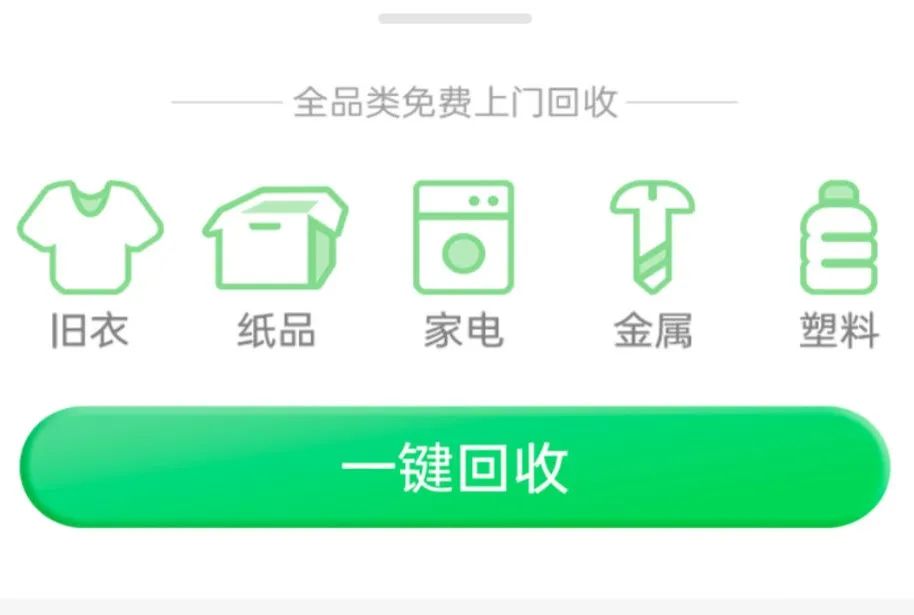
Task: Open the 旧衣 category label
Action: pos(90,330)
